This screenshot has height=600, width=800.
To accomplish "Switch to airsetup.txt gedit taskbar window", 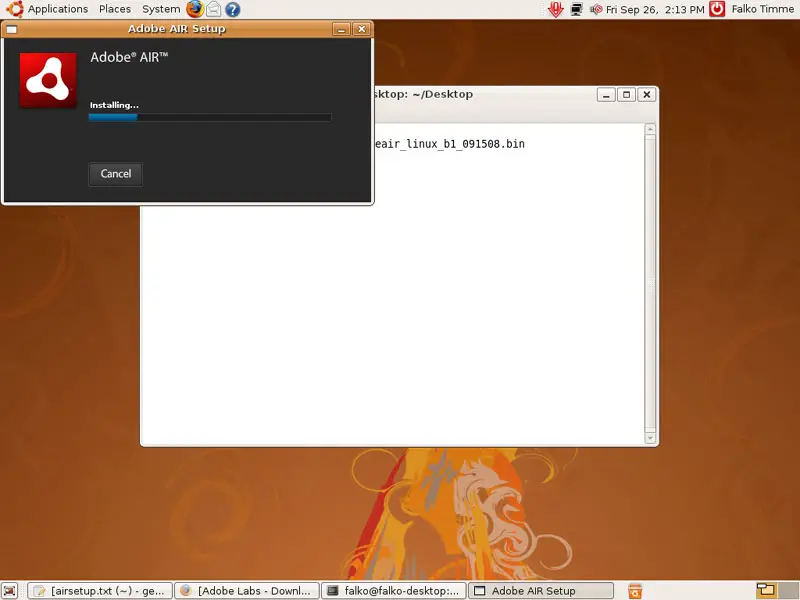I will tap(99, 591).
